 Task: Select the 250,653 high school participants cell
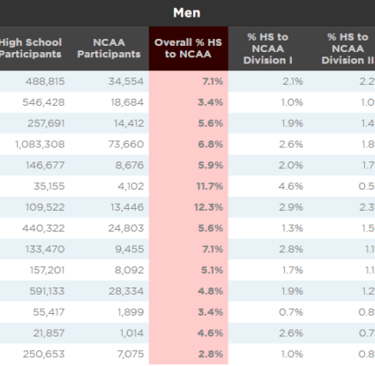44,354
